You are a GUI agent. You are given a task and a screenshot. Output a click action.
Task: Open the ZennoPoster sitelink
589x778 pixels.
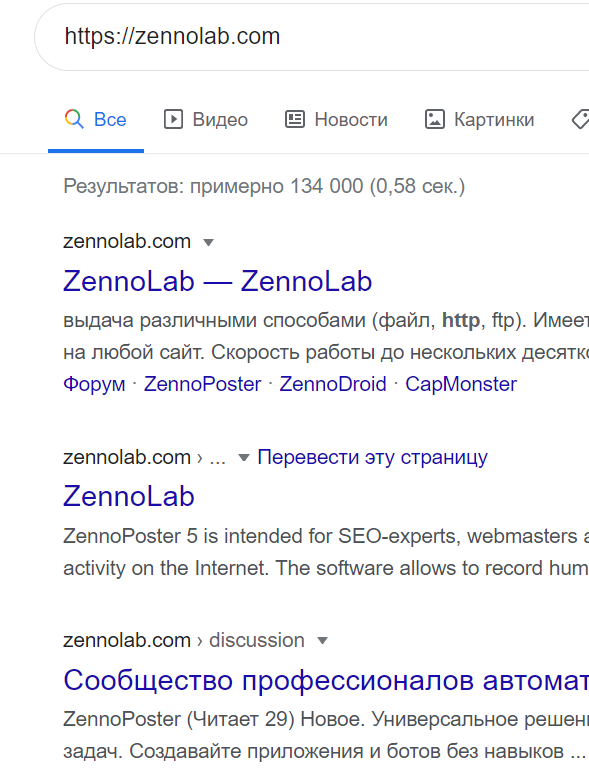202,384
